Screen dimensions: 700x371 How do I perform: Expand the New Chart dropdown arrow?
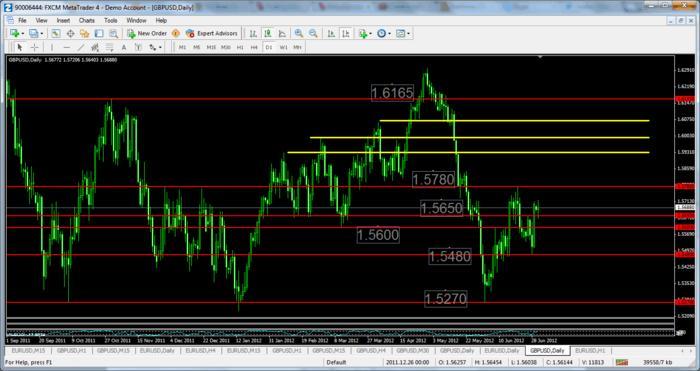23,34
